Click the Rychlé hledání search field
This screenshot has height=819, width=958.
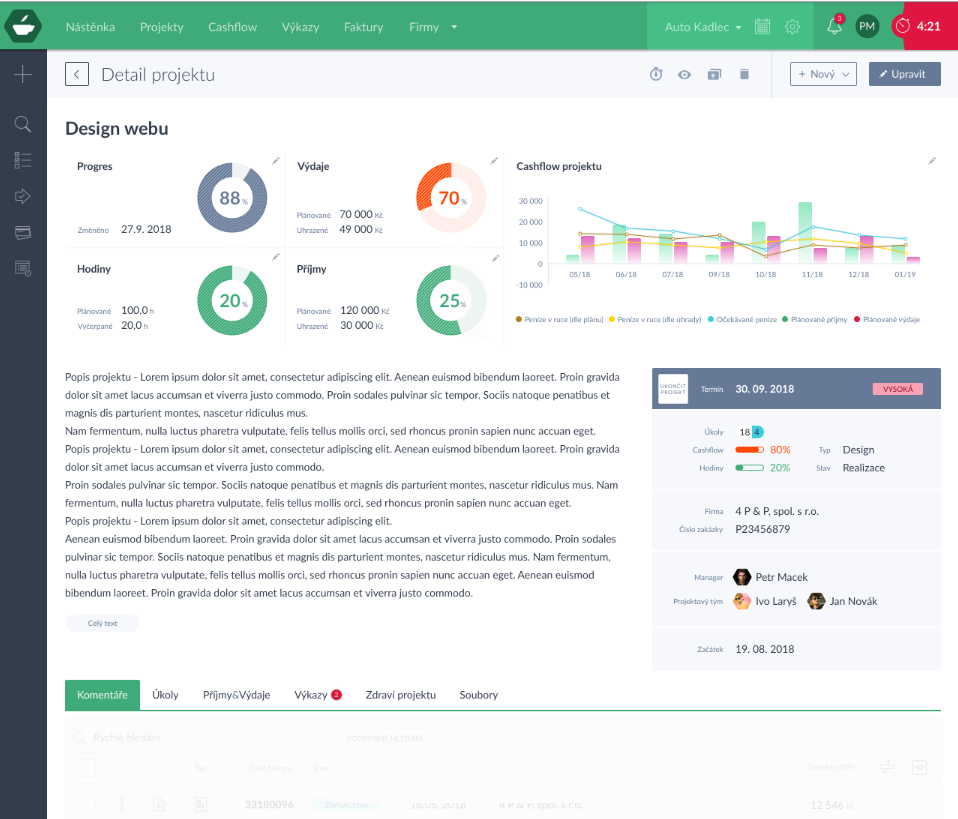click(200, 739)
